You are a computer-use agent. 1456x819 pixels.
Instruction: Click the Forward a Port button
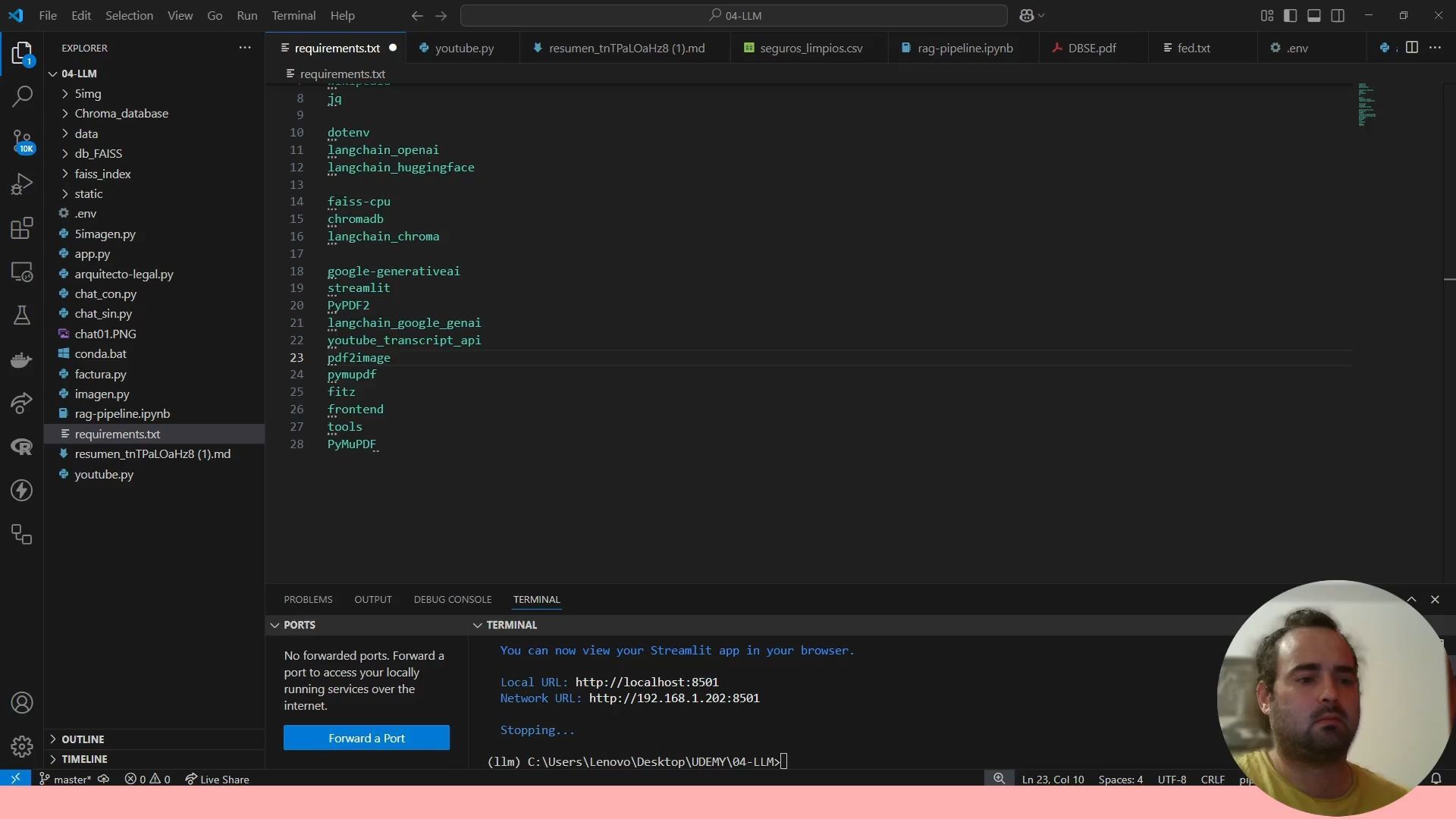pos(366,738)
